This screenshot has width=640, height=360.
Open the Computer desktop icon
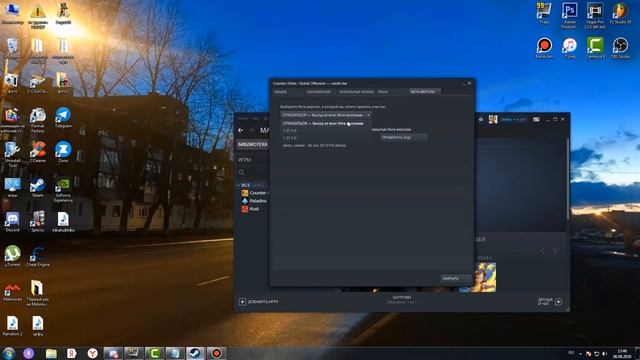pos(12,13)
